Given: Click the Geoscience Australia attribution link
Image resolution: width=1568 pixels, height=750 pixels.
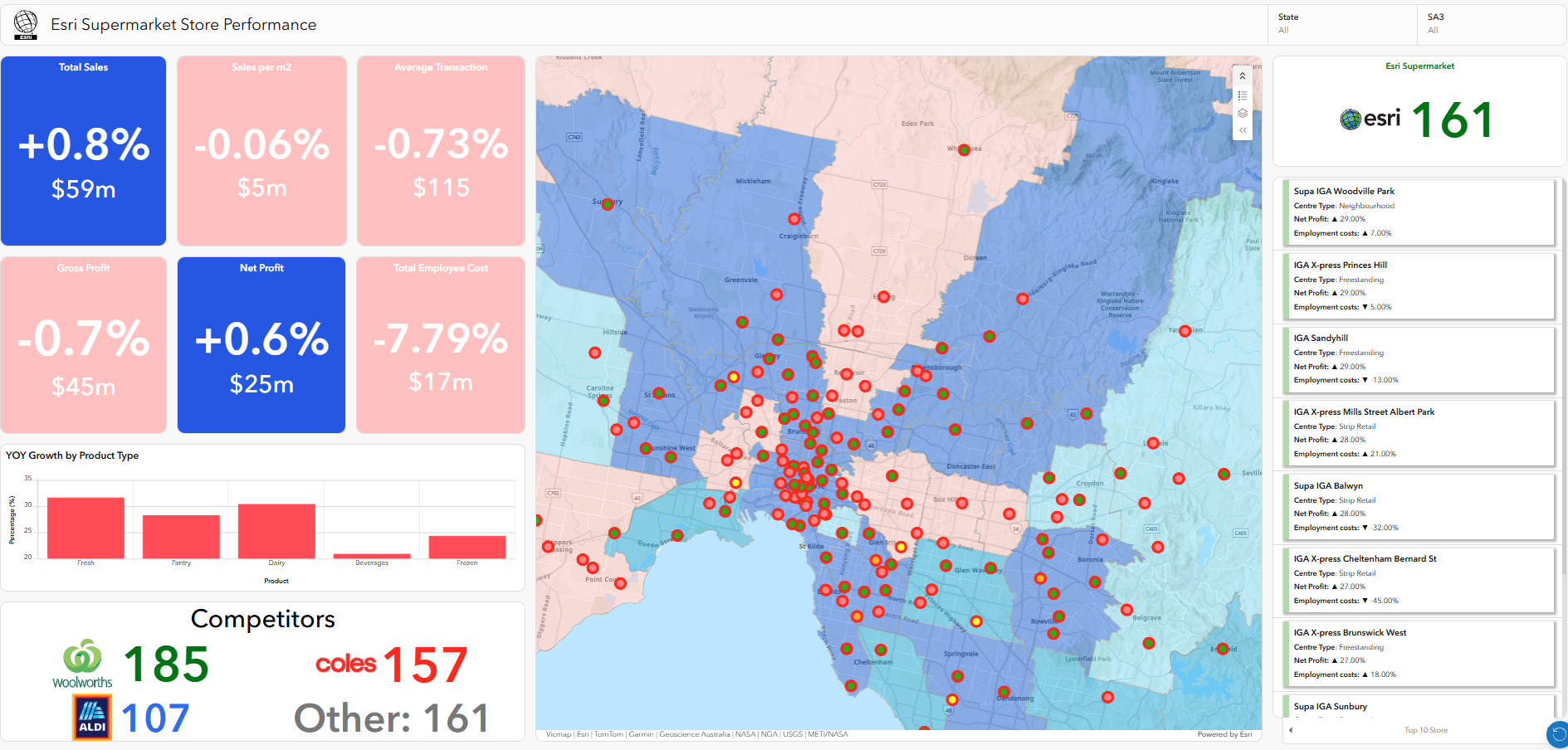Looking at the screenshot, I should point(695,734).
